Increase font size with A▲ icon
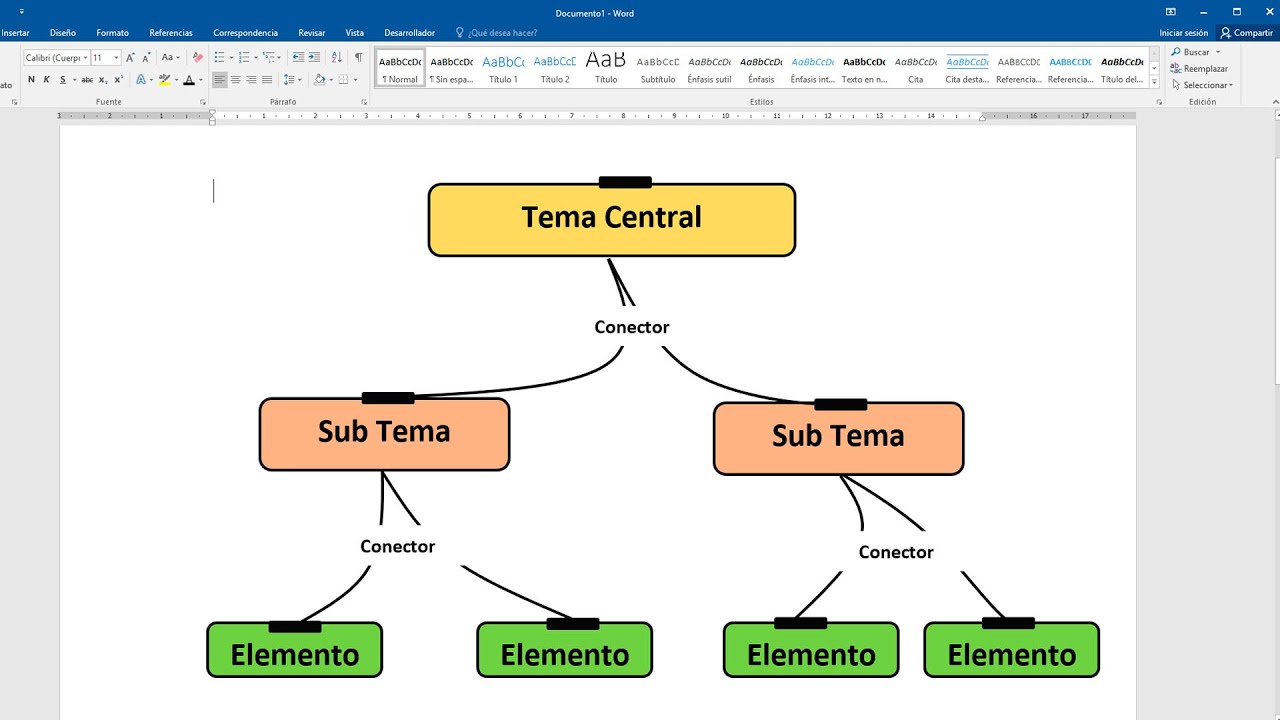Image resolution: width=1280 pixels, height=720 pixels. coord(130,58)
